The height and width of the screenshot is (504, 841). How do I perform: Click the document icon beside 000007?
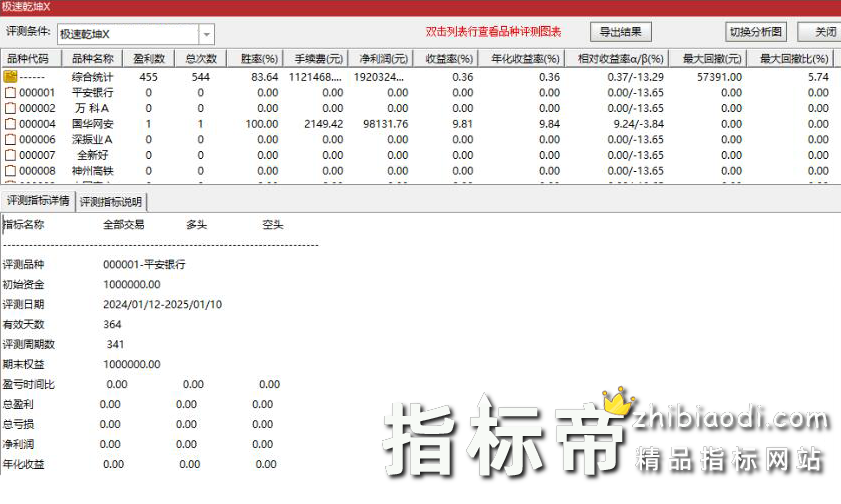tap(10, 155)
